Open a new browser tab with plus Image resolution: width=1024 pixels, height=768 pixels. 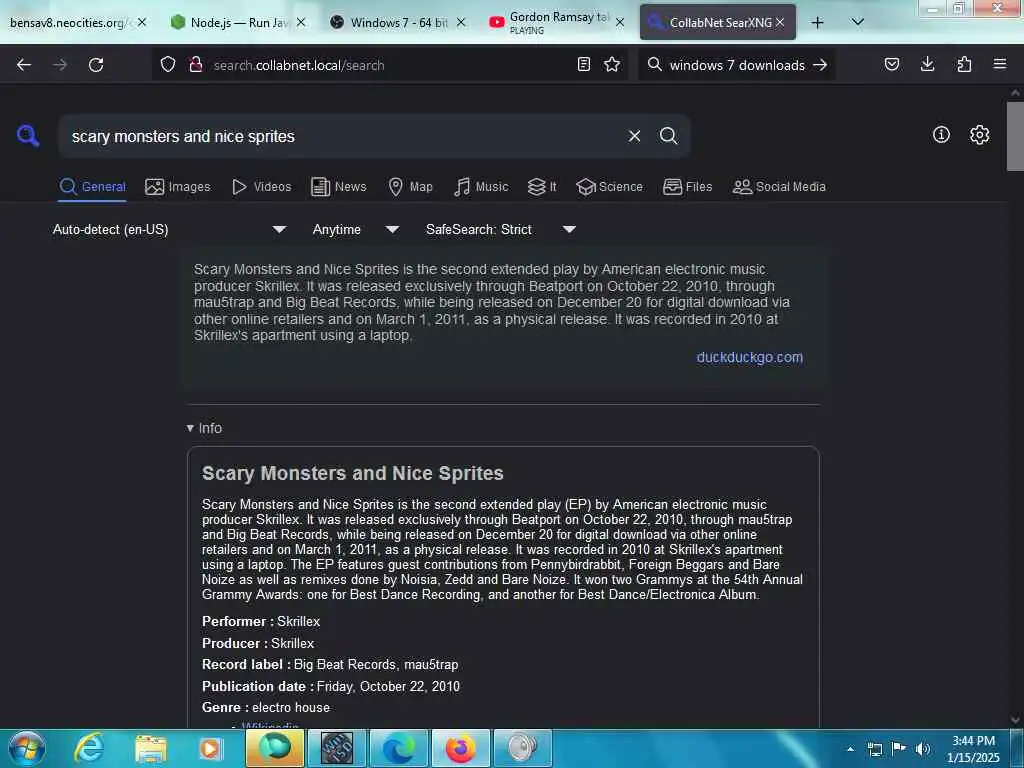[817, 22]
